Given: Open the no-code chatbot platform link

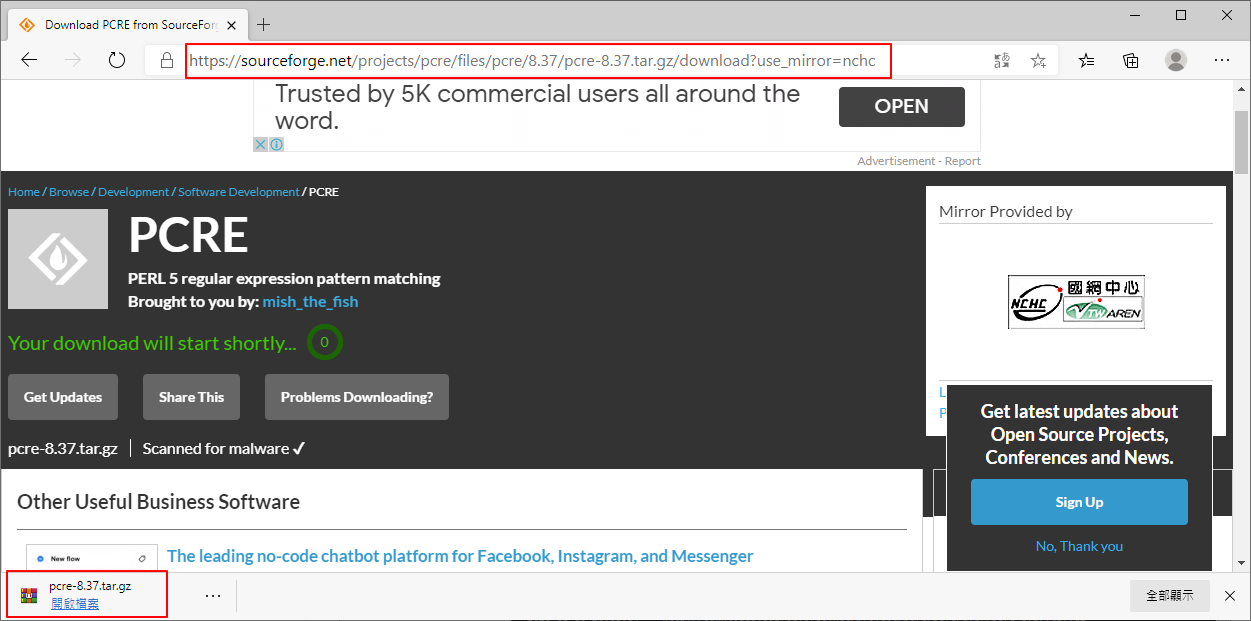Looking at the screenshot, I should click(460, 556).
